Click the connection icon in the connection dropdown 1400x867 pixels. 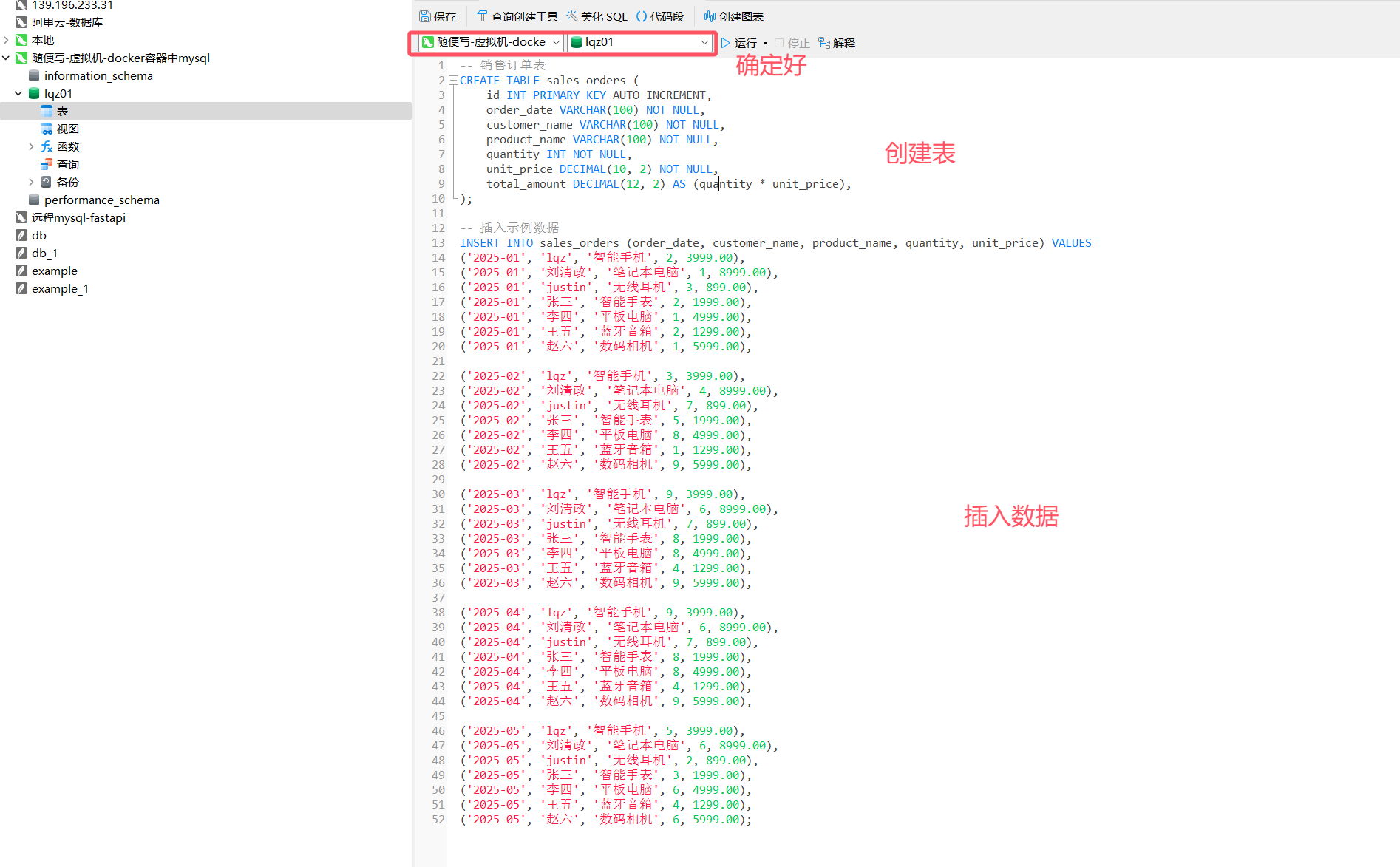coord(427,42)
